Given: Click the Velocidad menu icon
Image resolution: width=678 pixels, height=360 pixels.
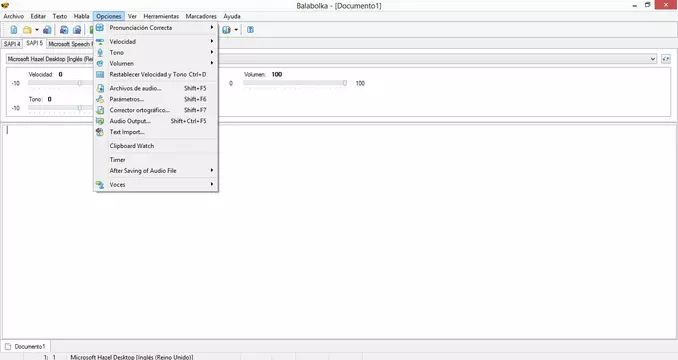Looking at the screenshot, I should pyautogui.click(x=100, y=41).
